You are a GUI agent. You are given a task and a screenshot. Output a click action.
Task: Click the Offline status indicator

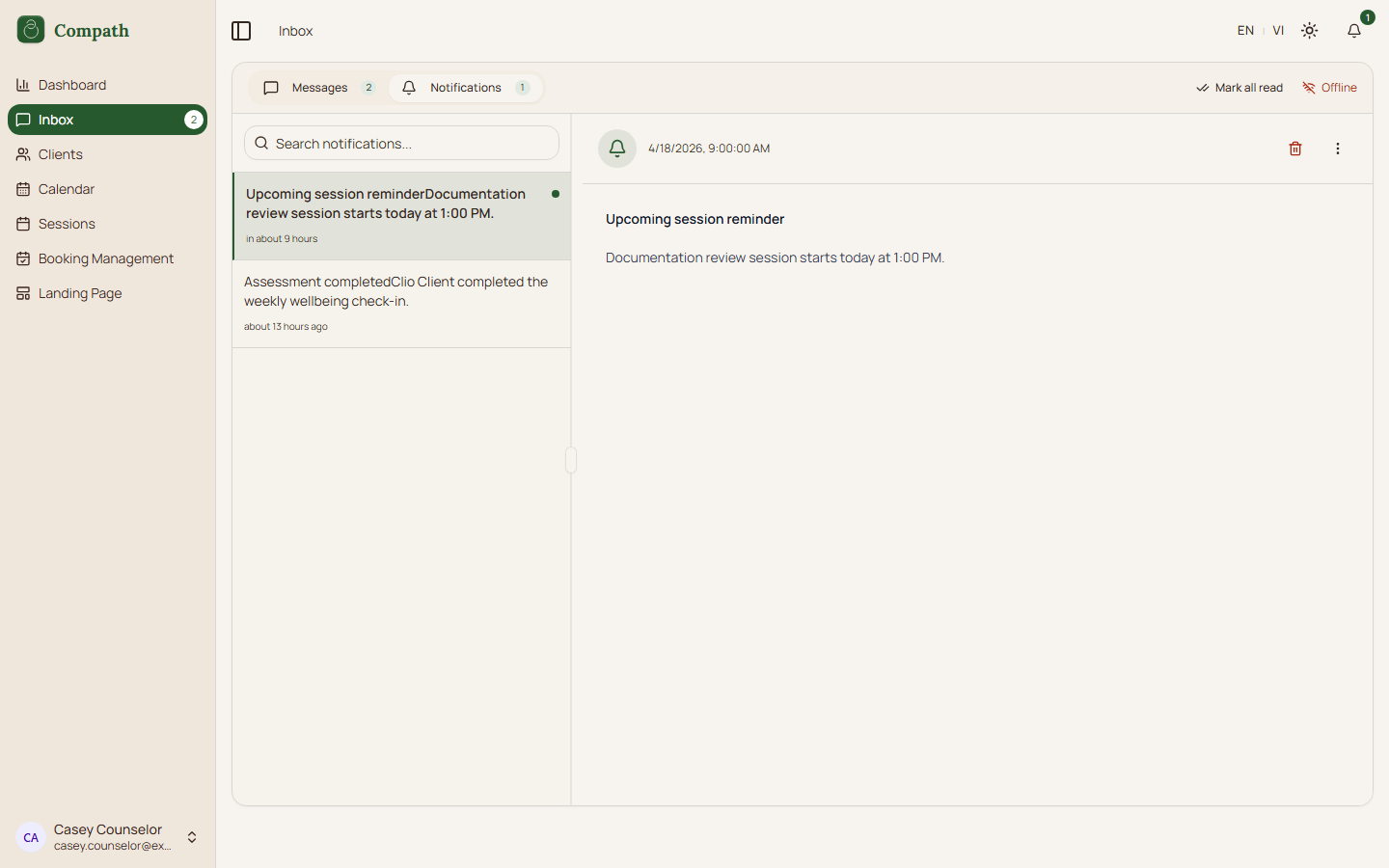point(1329,88)
